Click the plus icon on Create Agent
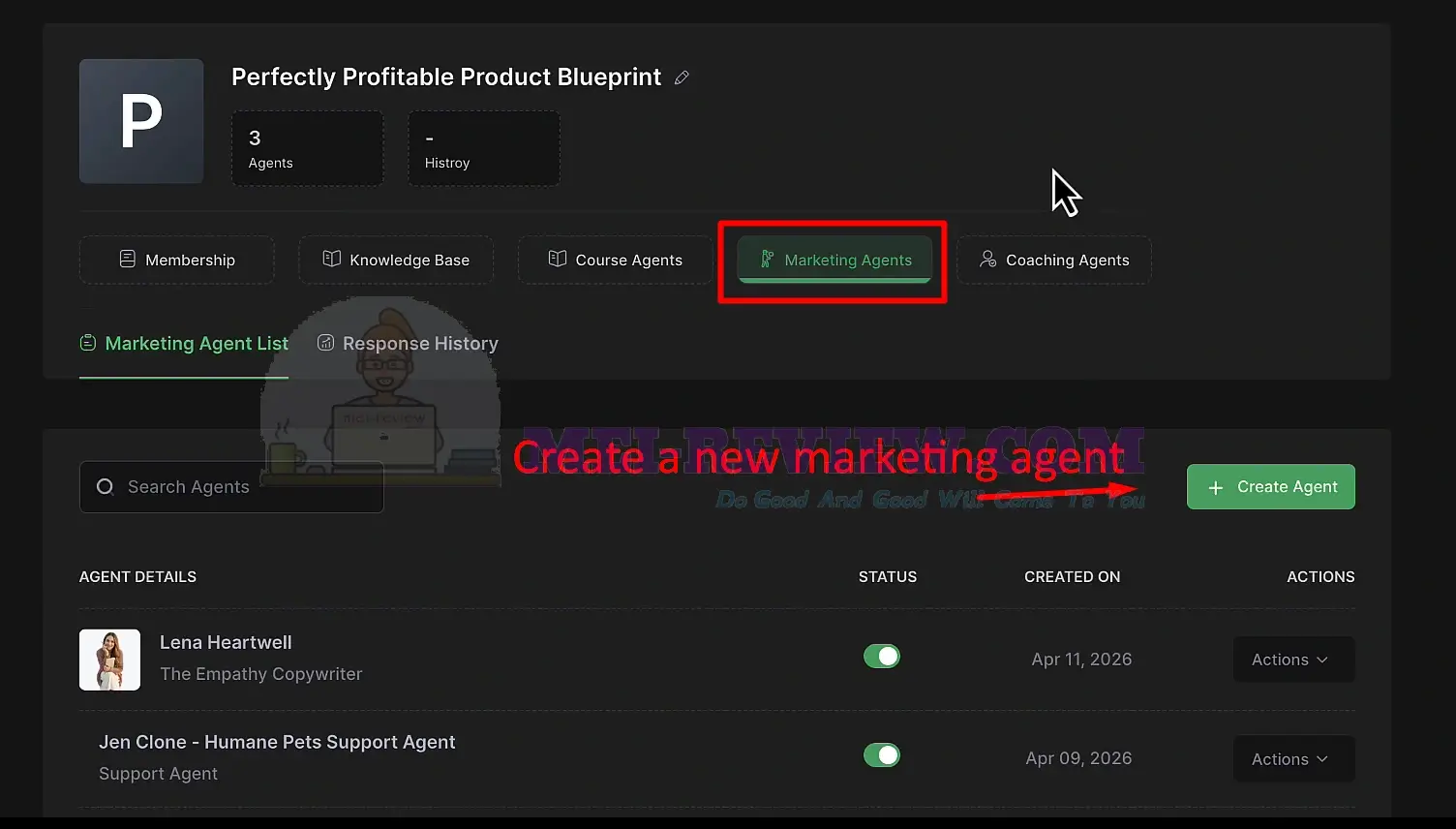 pos(1216,487)
